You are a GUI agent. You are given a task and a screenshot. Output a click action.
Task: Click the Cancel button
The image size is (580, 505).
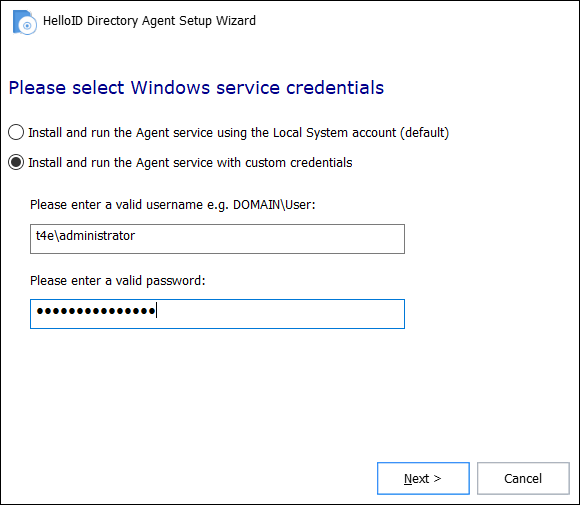tap(523, 478)
